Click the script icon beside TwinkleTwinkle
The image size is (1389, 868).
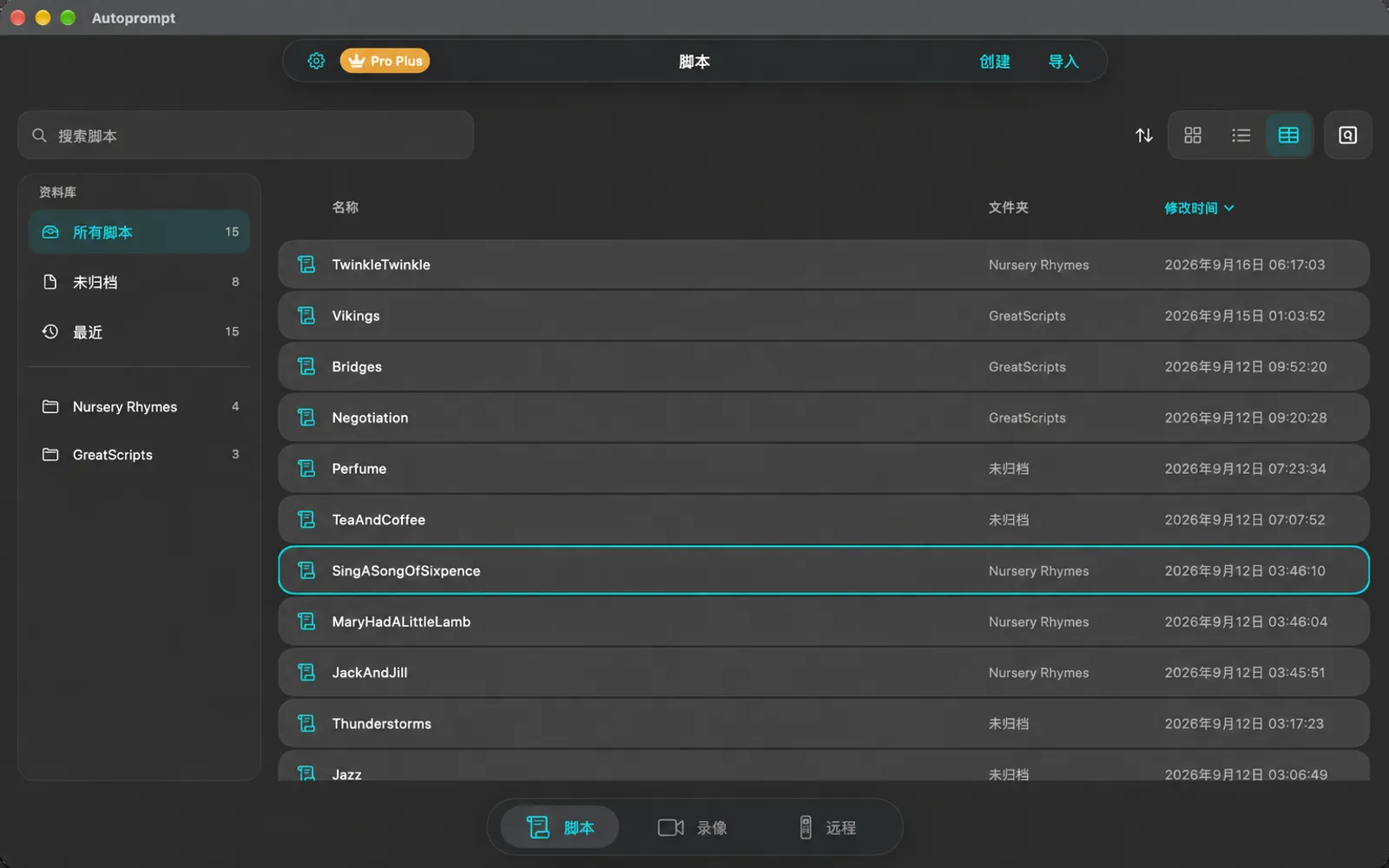pos(306,265)
